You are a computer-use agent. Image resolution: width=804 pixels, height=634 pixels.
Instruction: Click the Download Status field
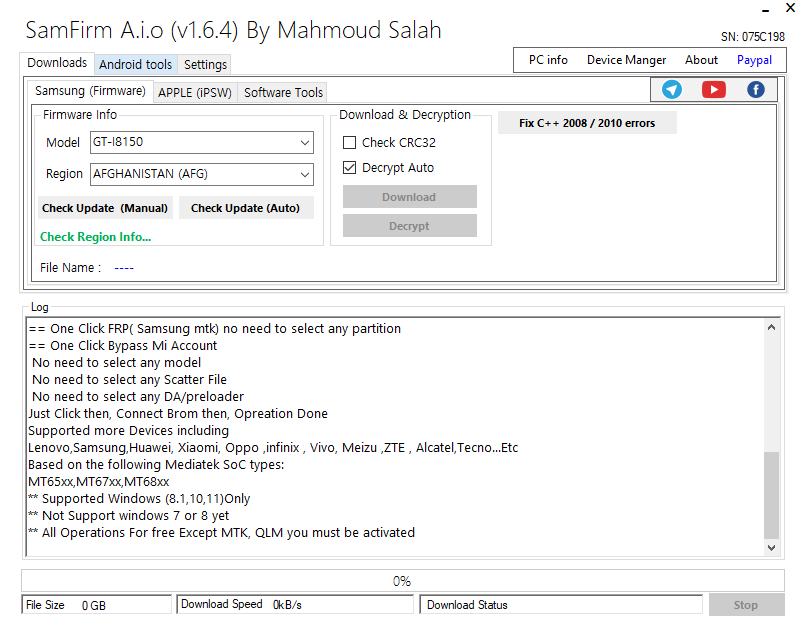pyautogui.click(x=561, y=605)
